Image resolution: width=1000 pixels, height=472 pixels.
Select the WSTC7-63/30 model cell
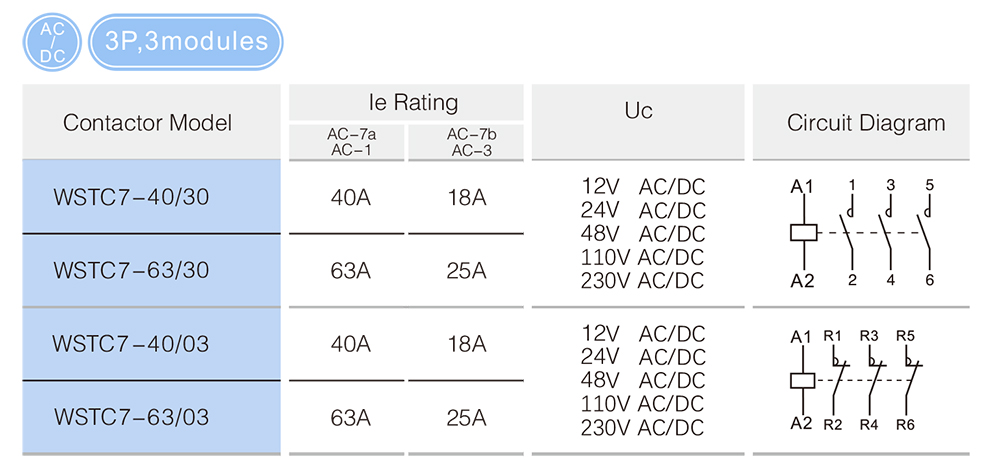click(x=151, y=270)
